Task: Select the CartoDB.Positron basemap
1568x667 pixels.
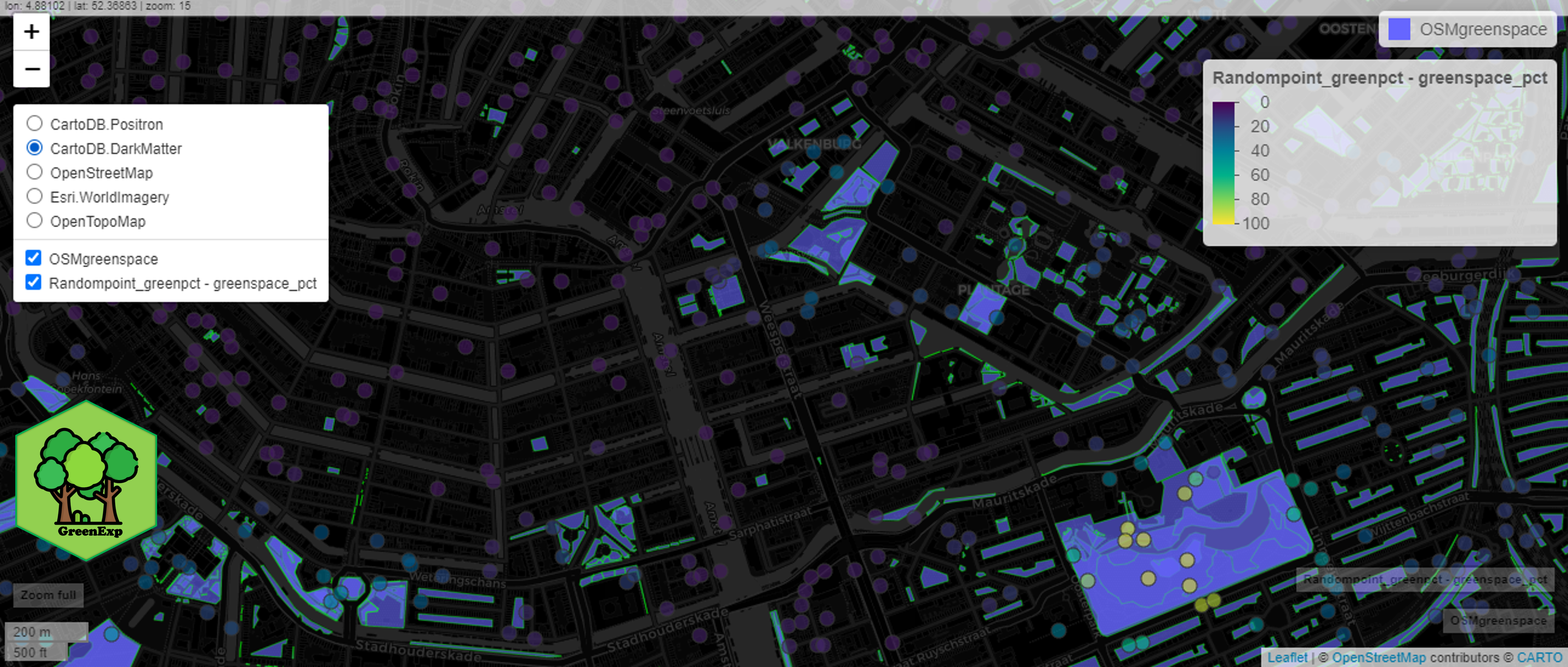Action: click(x=35, y=124)
